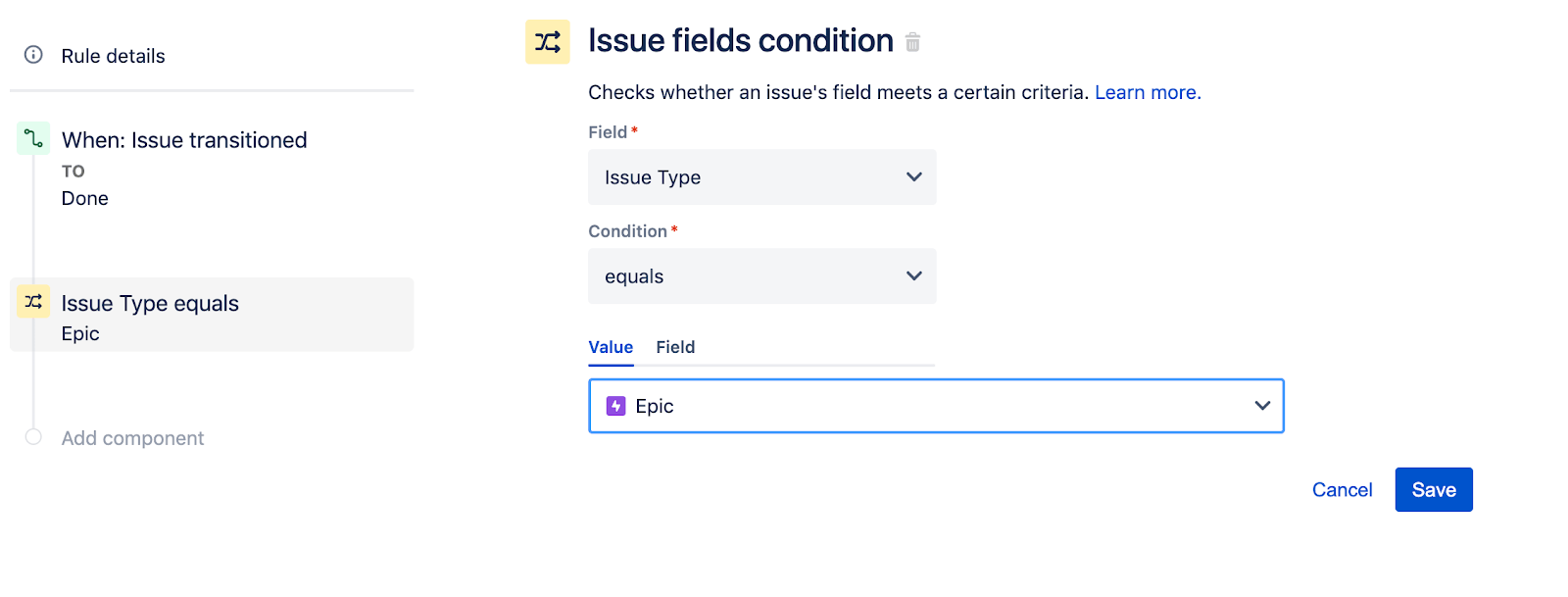Click the Save button
The width and height of the screenshot is (1568, 597).
point(1433,489)
